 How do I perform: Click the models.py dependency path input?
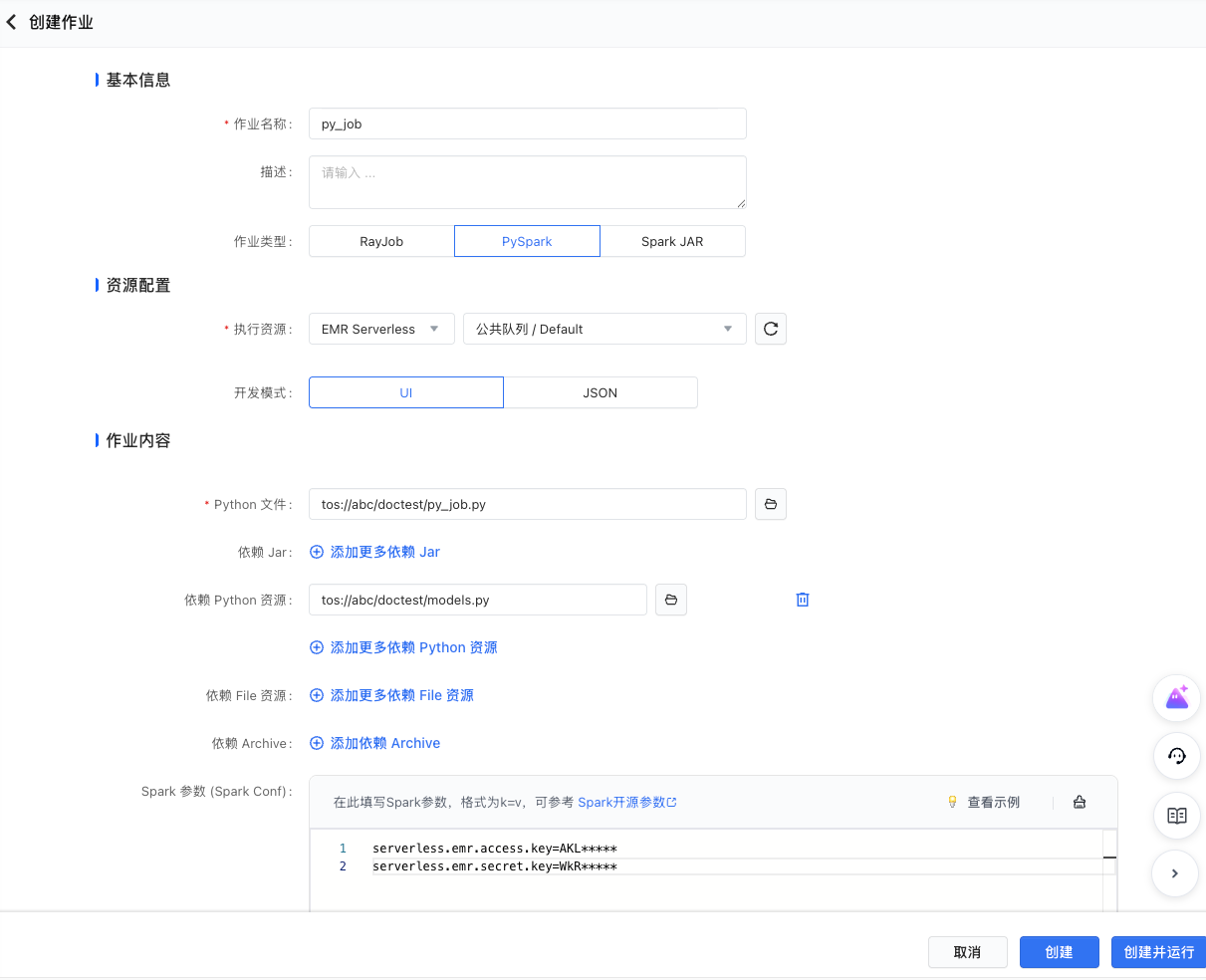click(478, 600)
